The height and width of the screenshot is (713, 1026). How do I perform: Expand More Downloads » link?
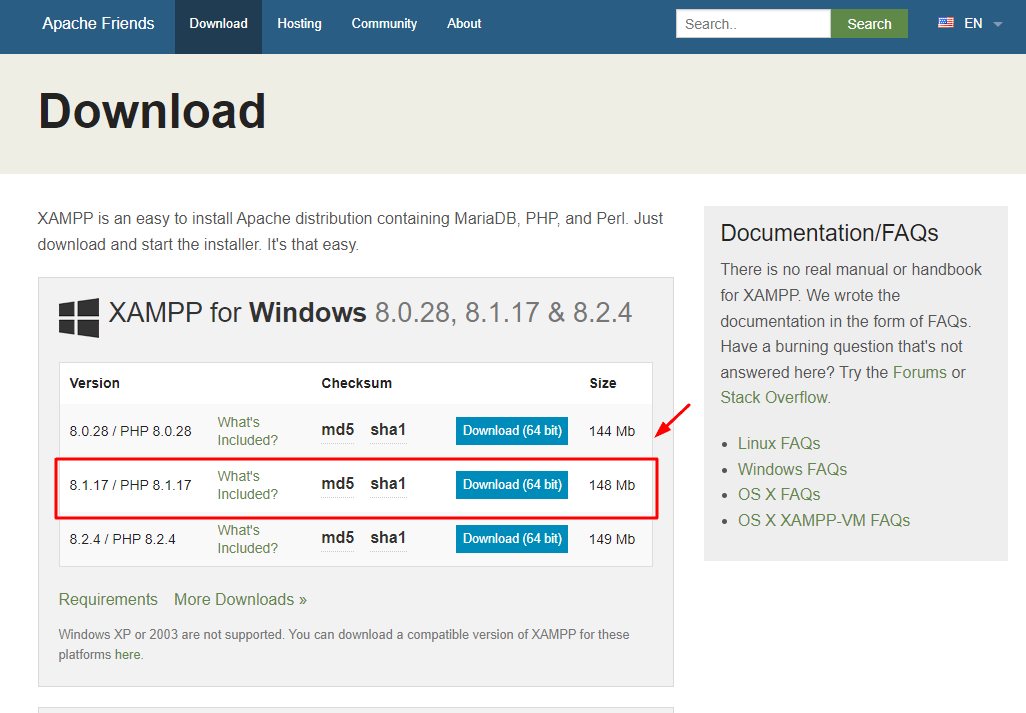[x=240, y=599]
